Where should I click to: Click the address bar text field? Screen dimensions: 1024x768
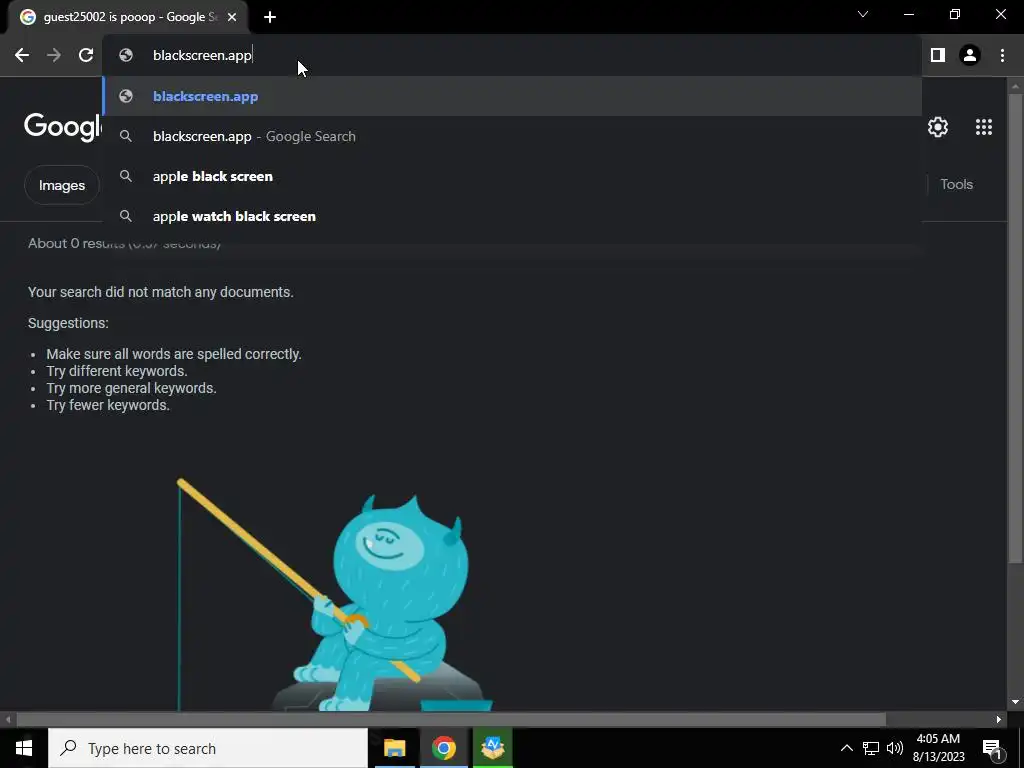tap(512, 56)
